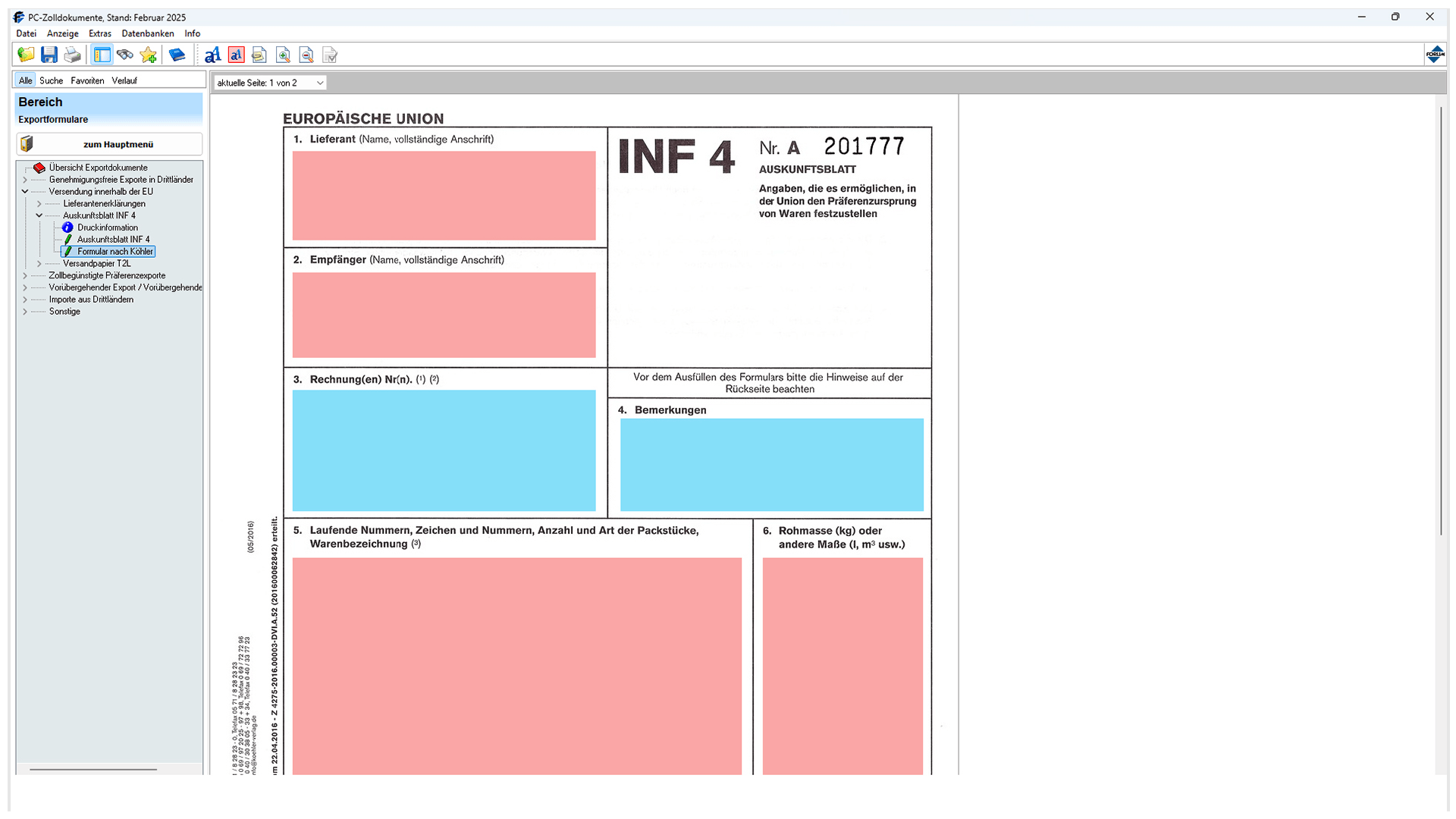This screenshot has height=819, width=1456.
Task: Collapse the Auskunftsblatt INF 4 folder node
Action: tap(39, 215)
